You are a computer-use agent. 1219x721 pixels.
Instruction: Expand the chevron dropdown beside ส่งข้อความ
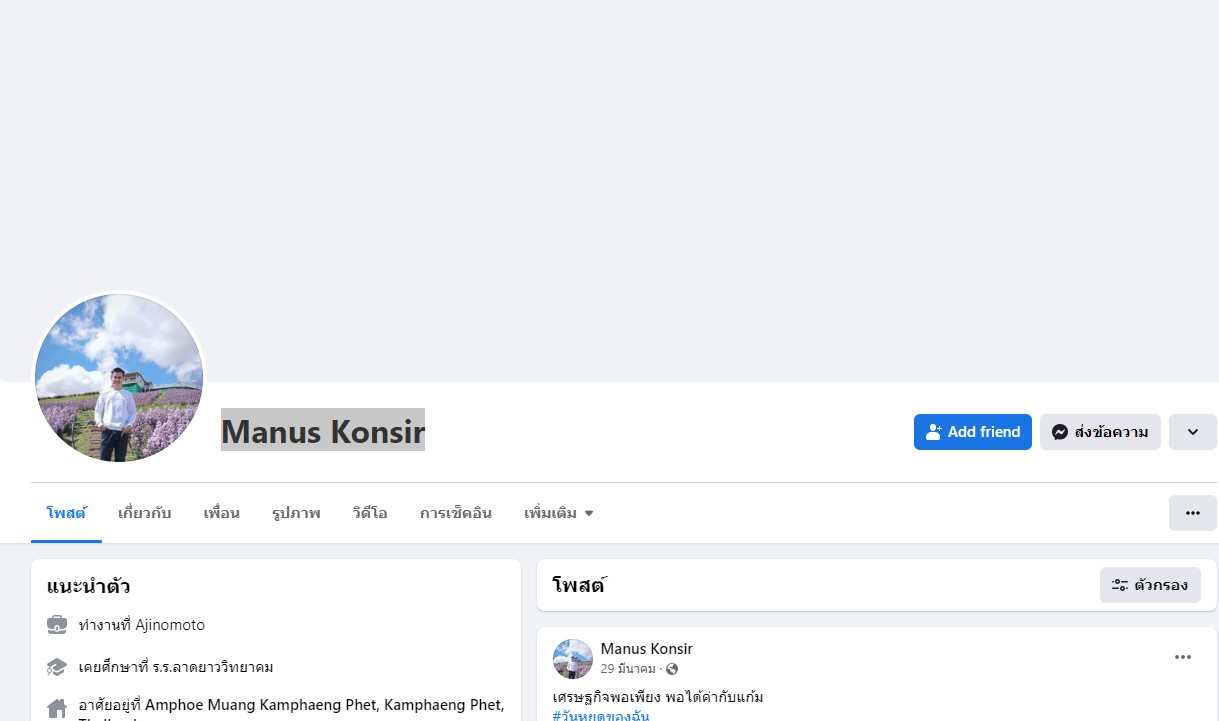point(1192,432)
